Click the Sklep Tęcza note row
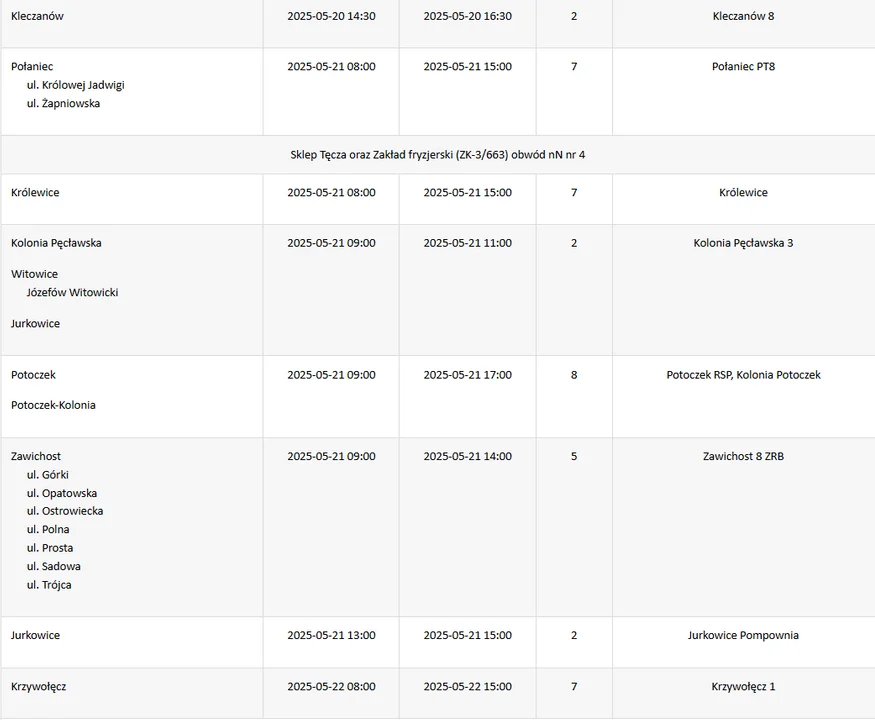The image size is (875, 720). [438, 155]
